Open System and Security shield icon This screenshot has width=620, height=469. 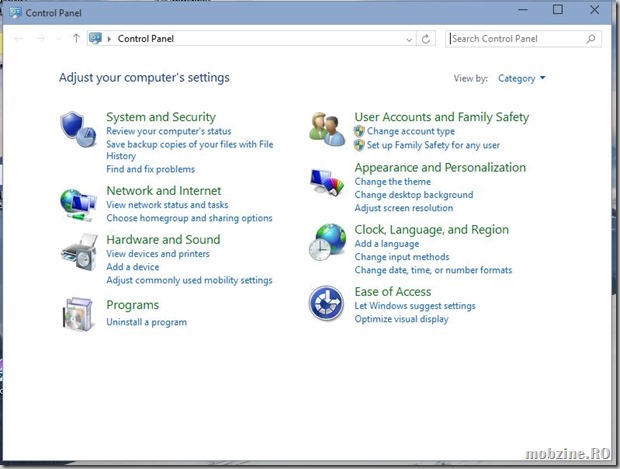(x=78, y=129)
